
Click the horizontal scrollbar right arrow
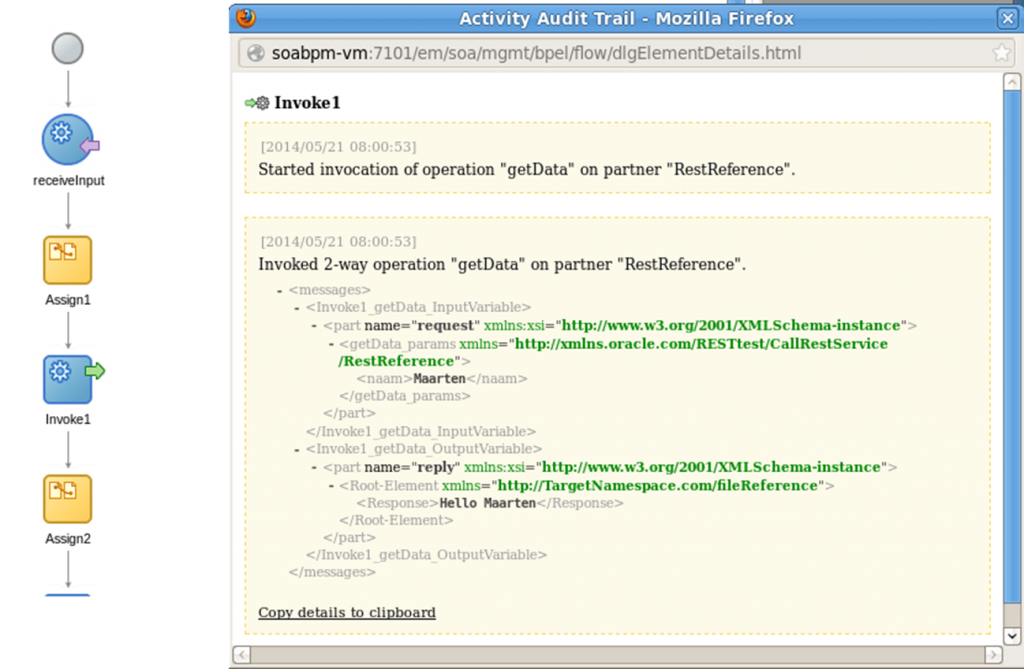pyautogui.click(x=993, y=654)
